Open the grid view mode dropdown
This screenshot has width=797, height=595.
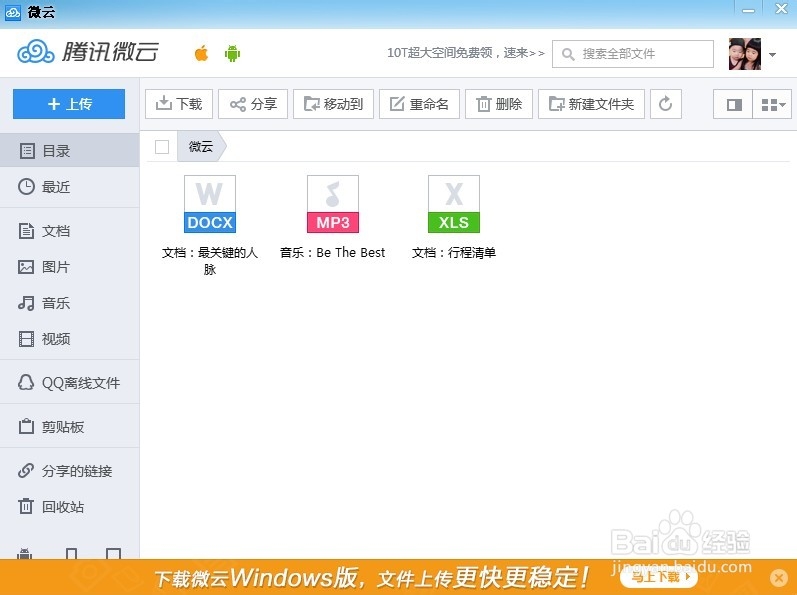point(772,105)
